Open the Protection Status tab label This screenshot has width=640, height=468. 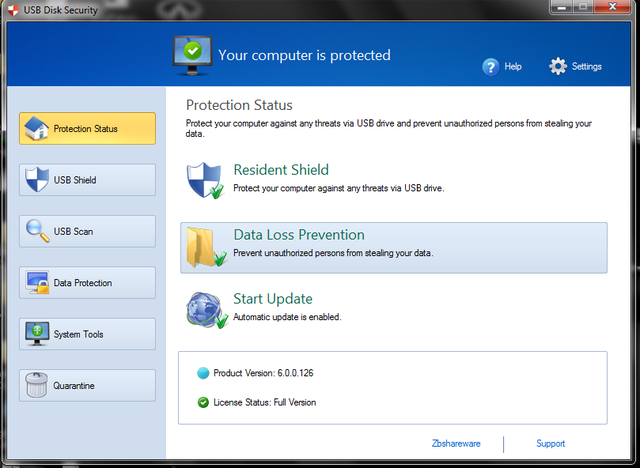pyautogui.click(x=87, y=129)
